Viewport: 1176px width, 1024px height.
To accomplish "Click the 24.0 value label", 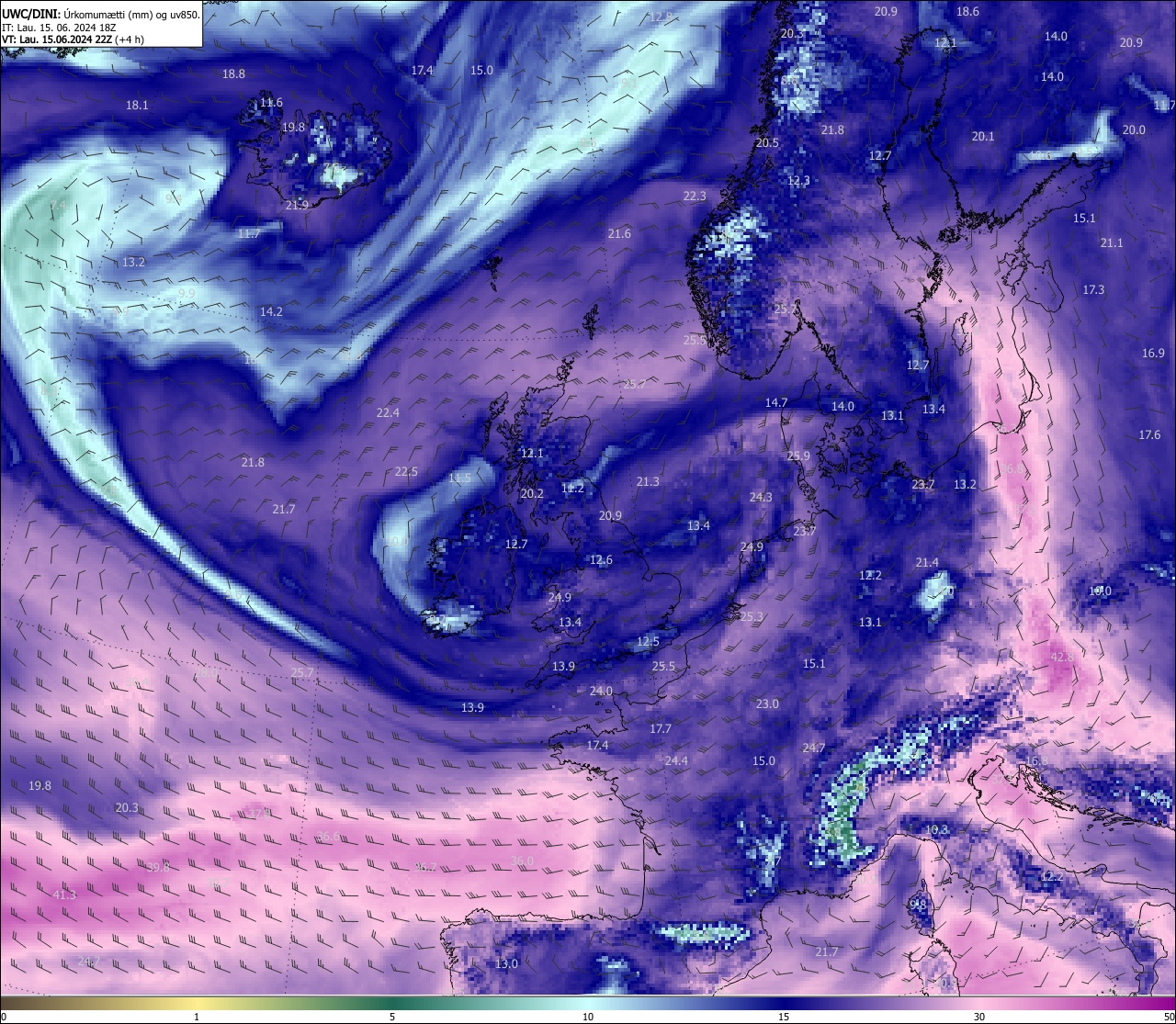I will pyautogui.click(x=601, y=691).
